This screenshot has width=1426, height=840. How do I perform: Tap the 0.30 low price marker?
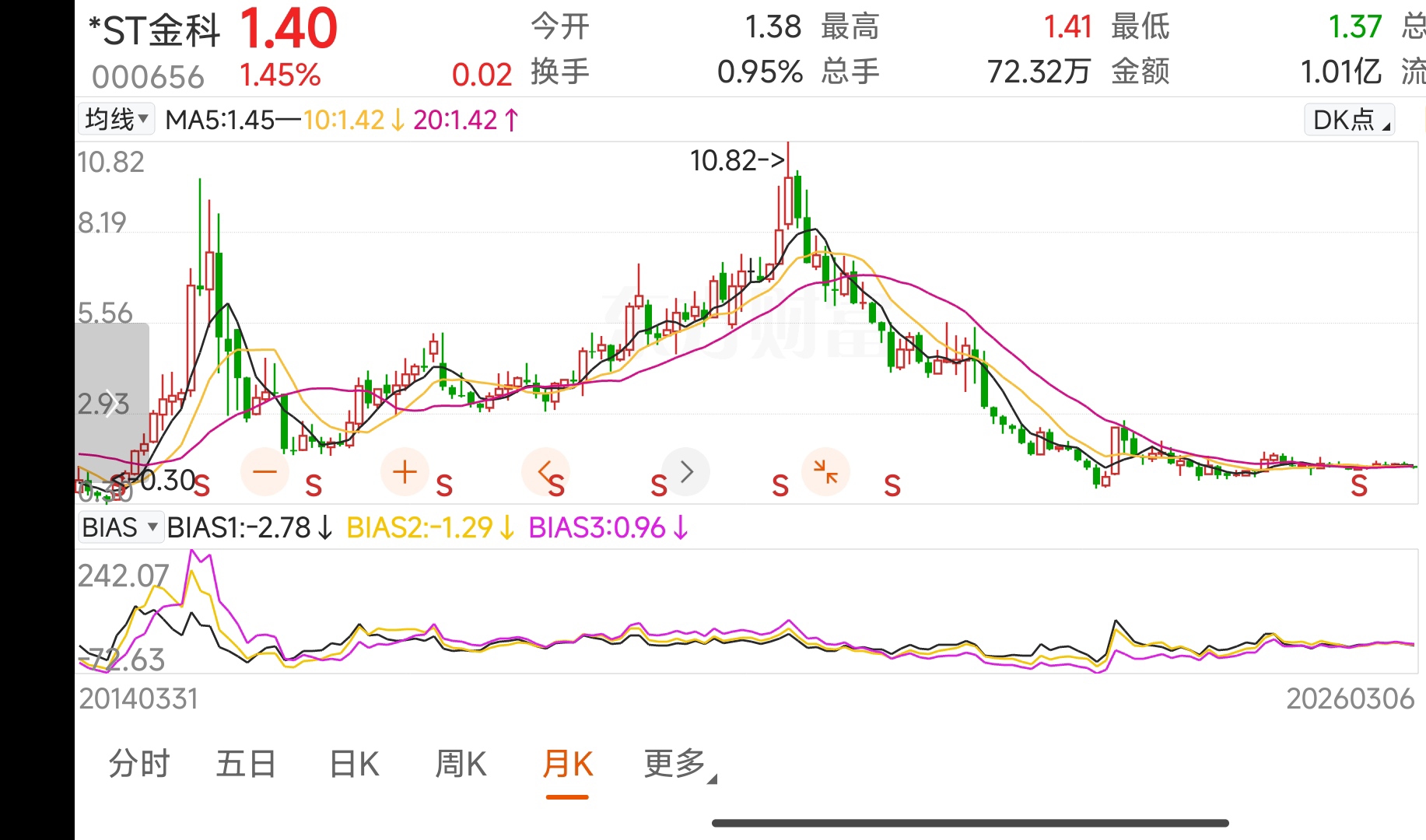pos(167,481)
